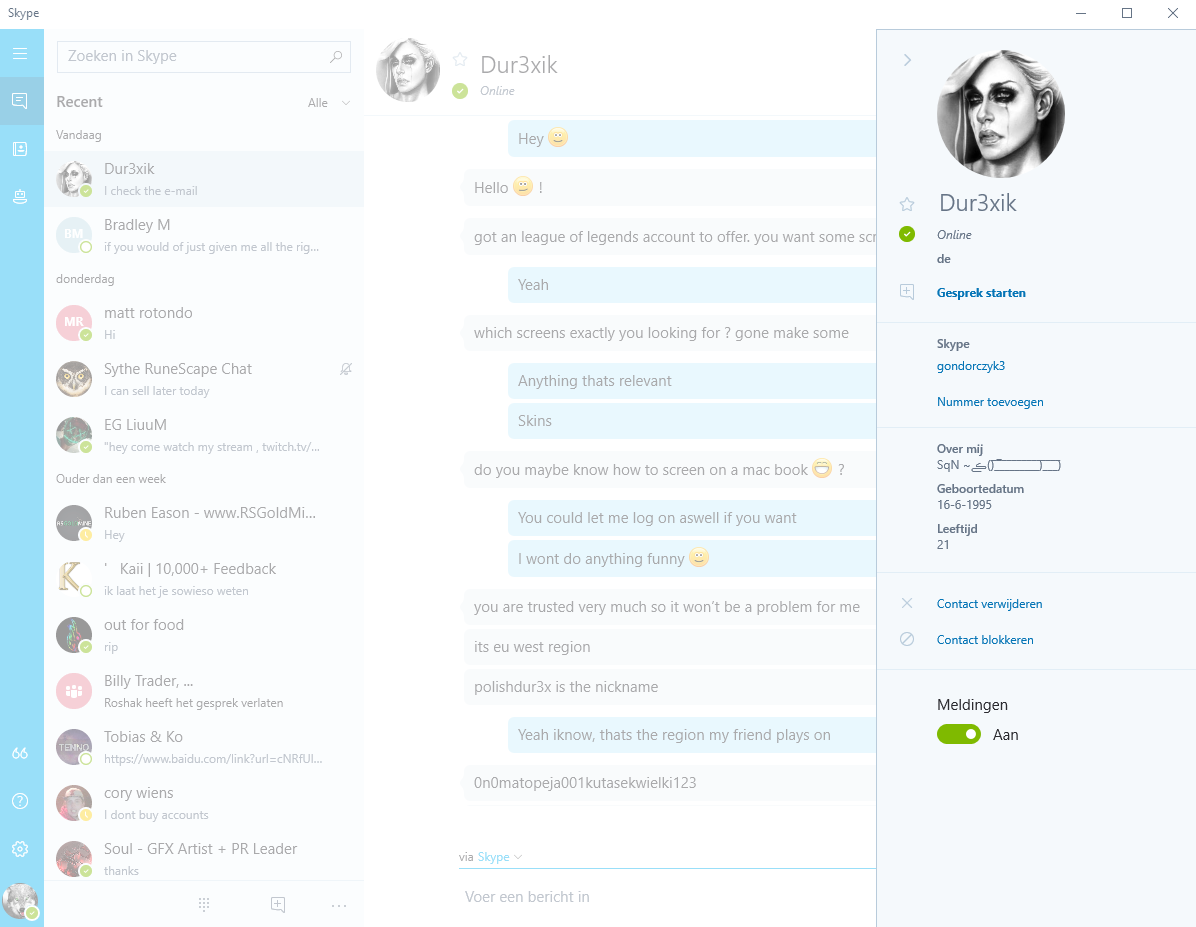The image size is (1196, 927).
Task: Open the Tobias & Ko conversation
Action: pos(204,747)
